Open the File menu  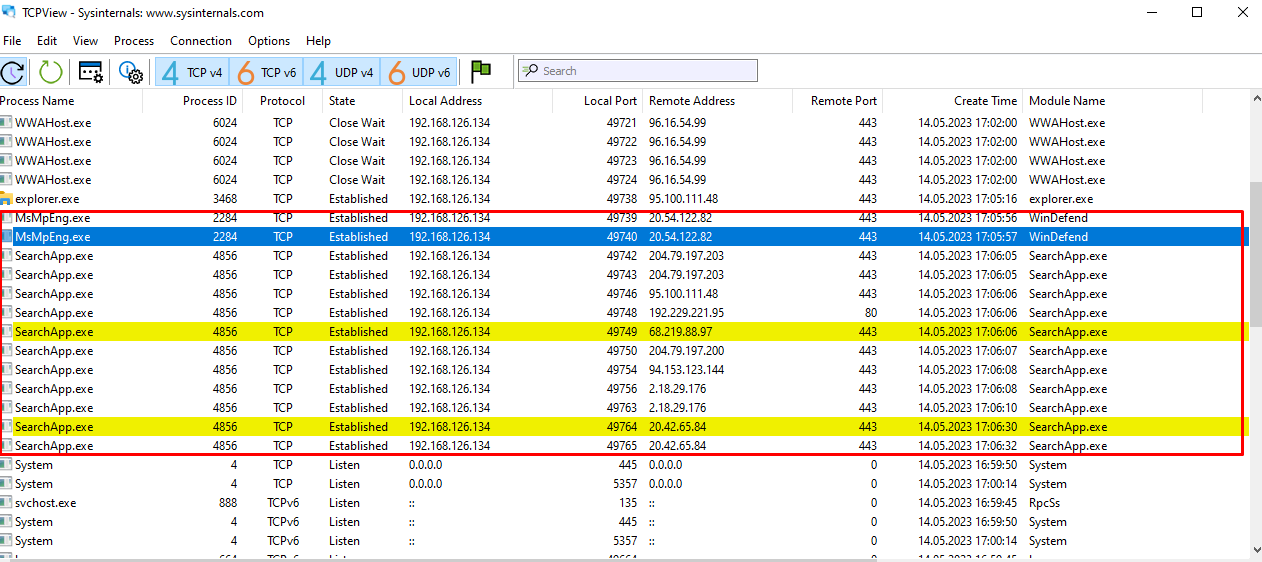pyautogui.click(x=12, y=41)
